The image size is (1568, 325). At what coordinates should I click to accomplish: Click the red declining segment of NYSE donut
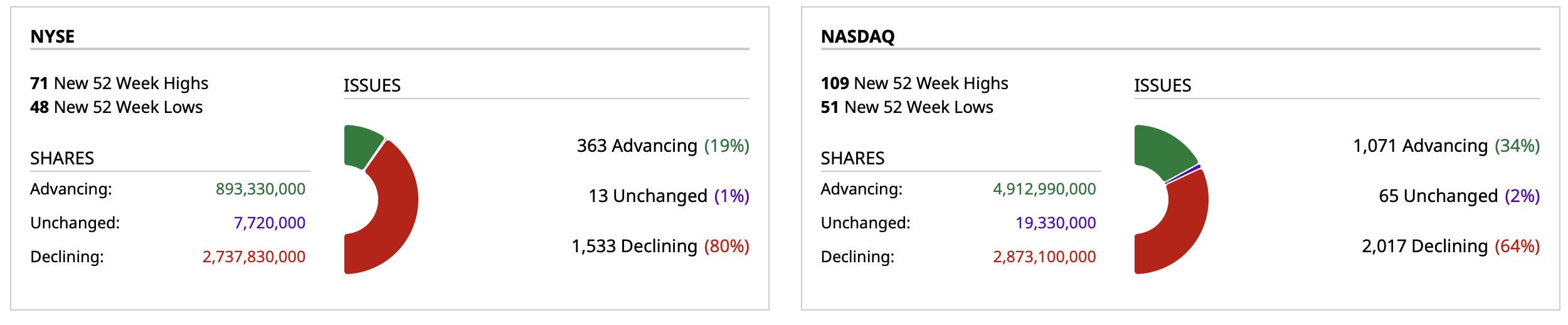tap(394, 207)
